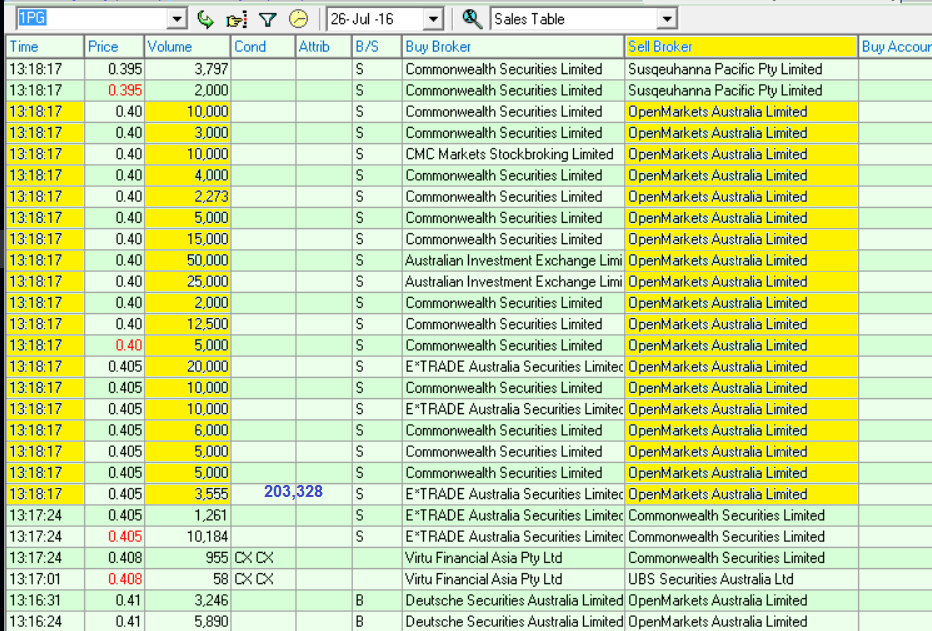Select the volume cell 3,797

pos(187,70)
